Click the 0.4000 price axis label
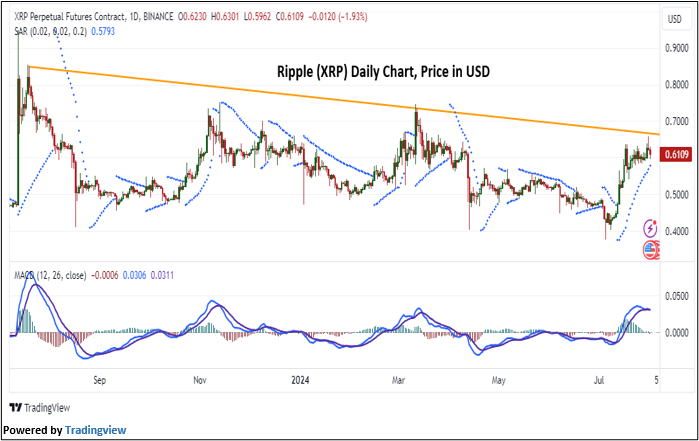The image size is (699, 441). 677,231
